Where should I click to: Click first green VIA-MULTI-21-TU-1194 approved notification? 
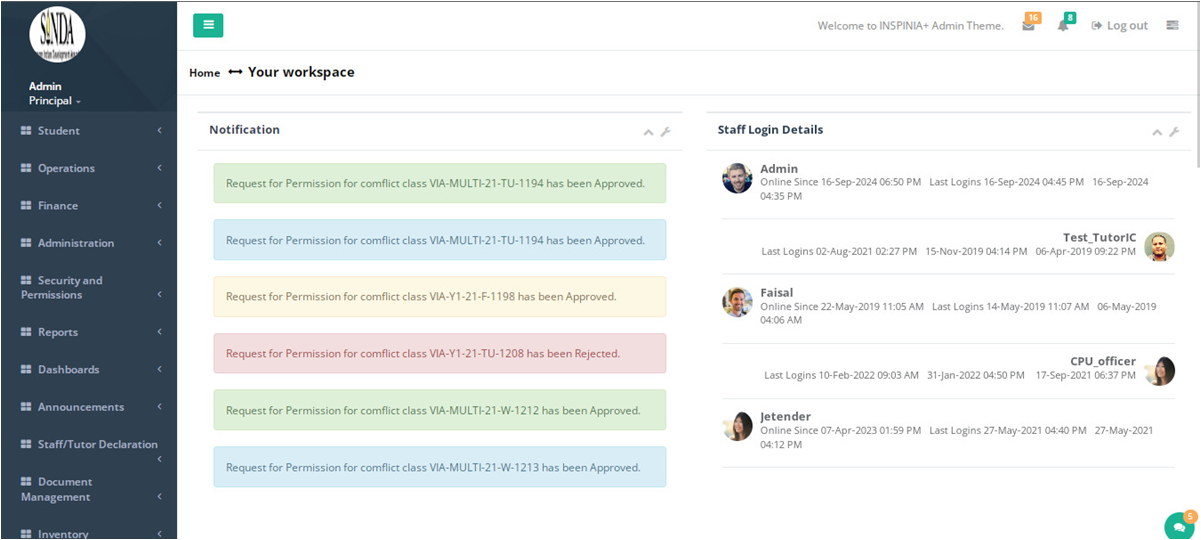pos(440,183)
